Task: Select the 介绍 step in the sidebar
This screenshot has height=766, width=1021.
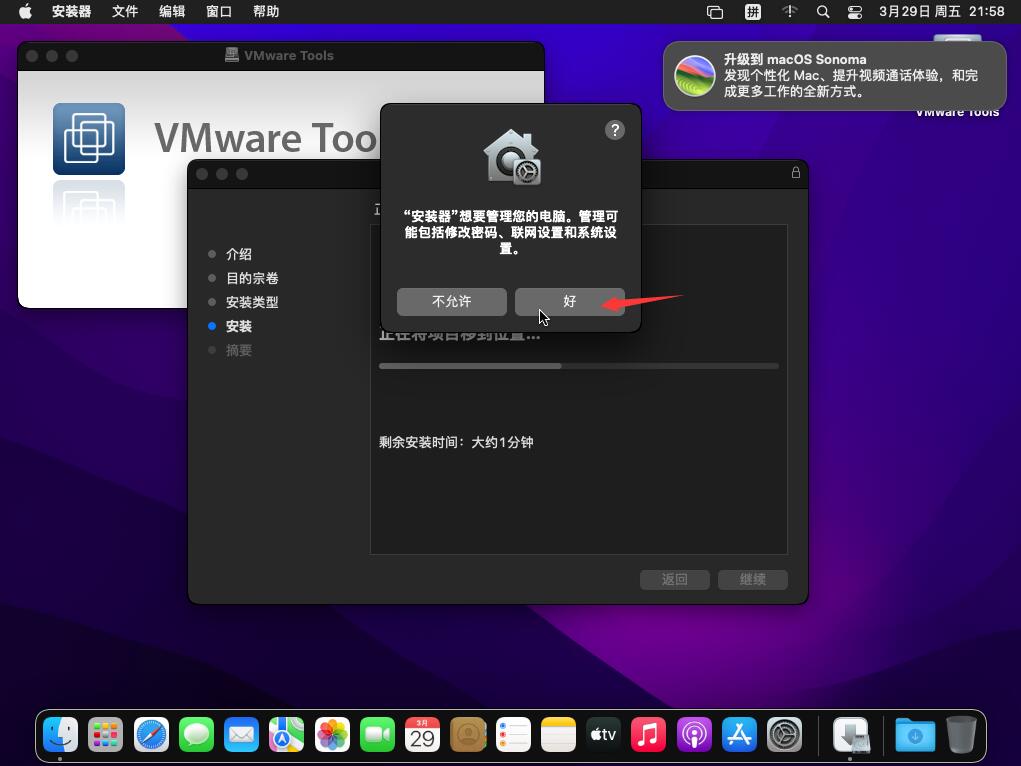Action: click(239, 254)
